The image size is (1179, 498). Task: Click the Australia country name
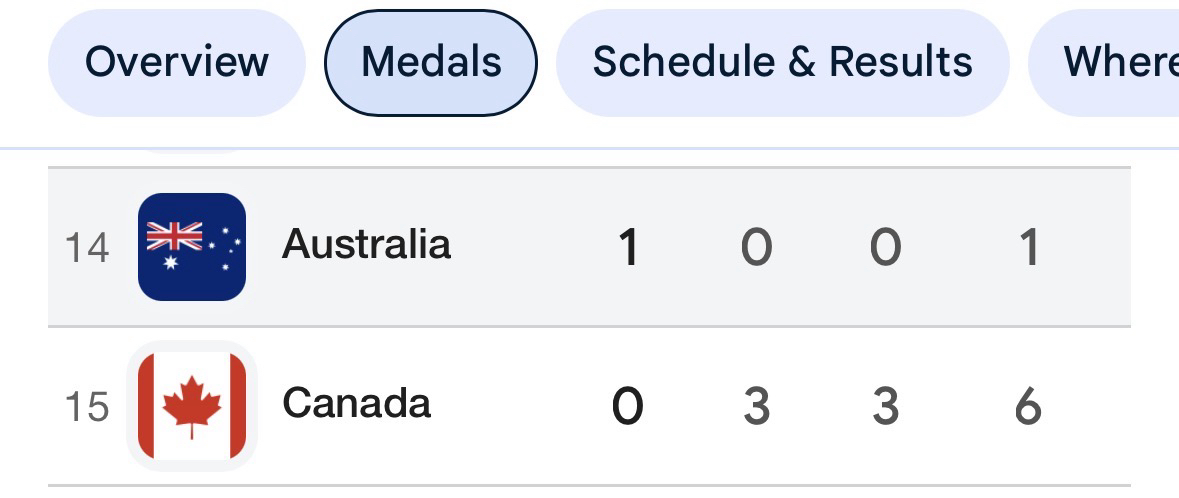coord(366,244)
